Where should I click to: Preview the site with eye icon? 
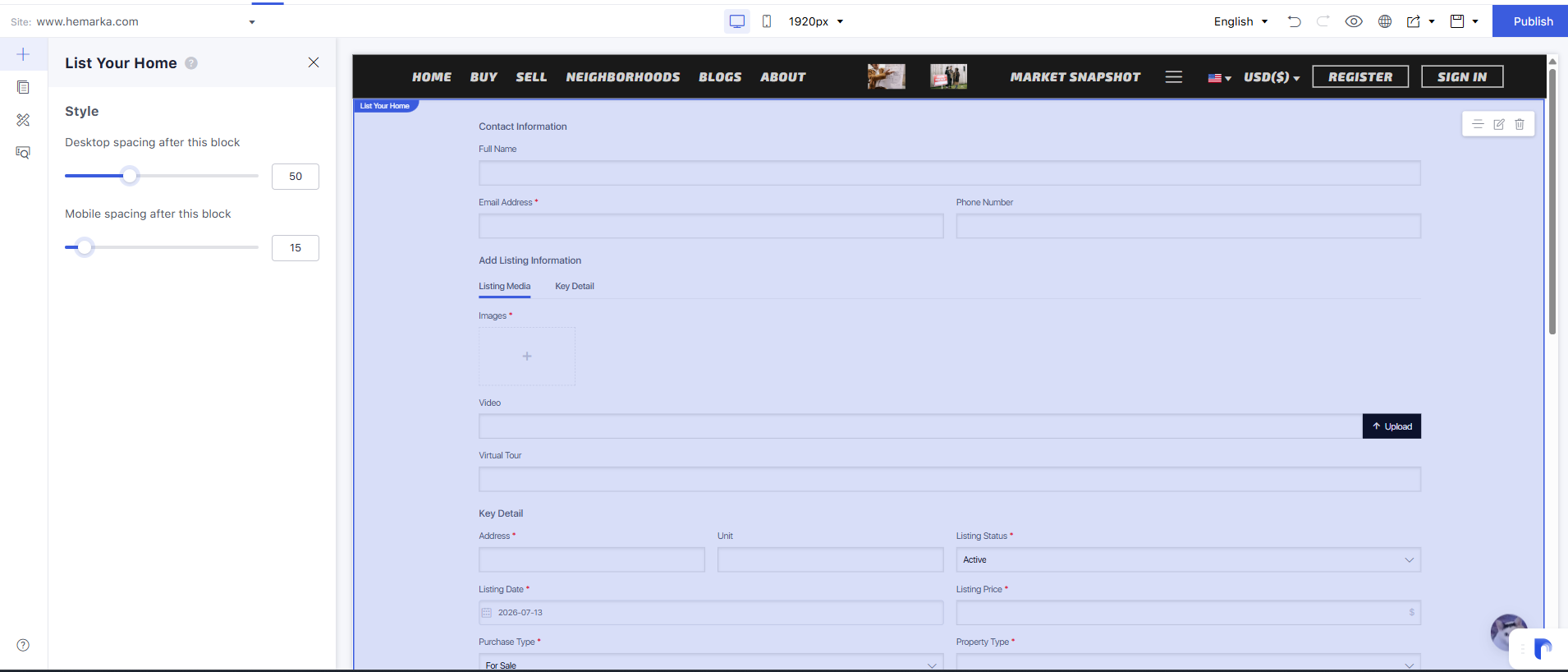(x=1354, y=21)
